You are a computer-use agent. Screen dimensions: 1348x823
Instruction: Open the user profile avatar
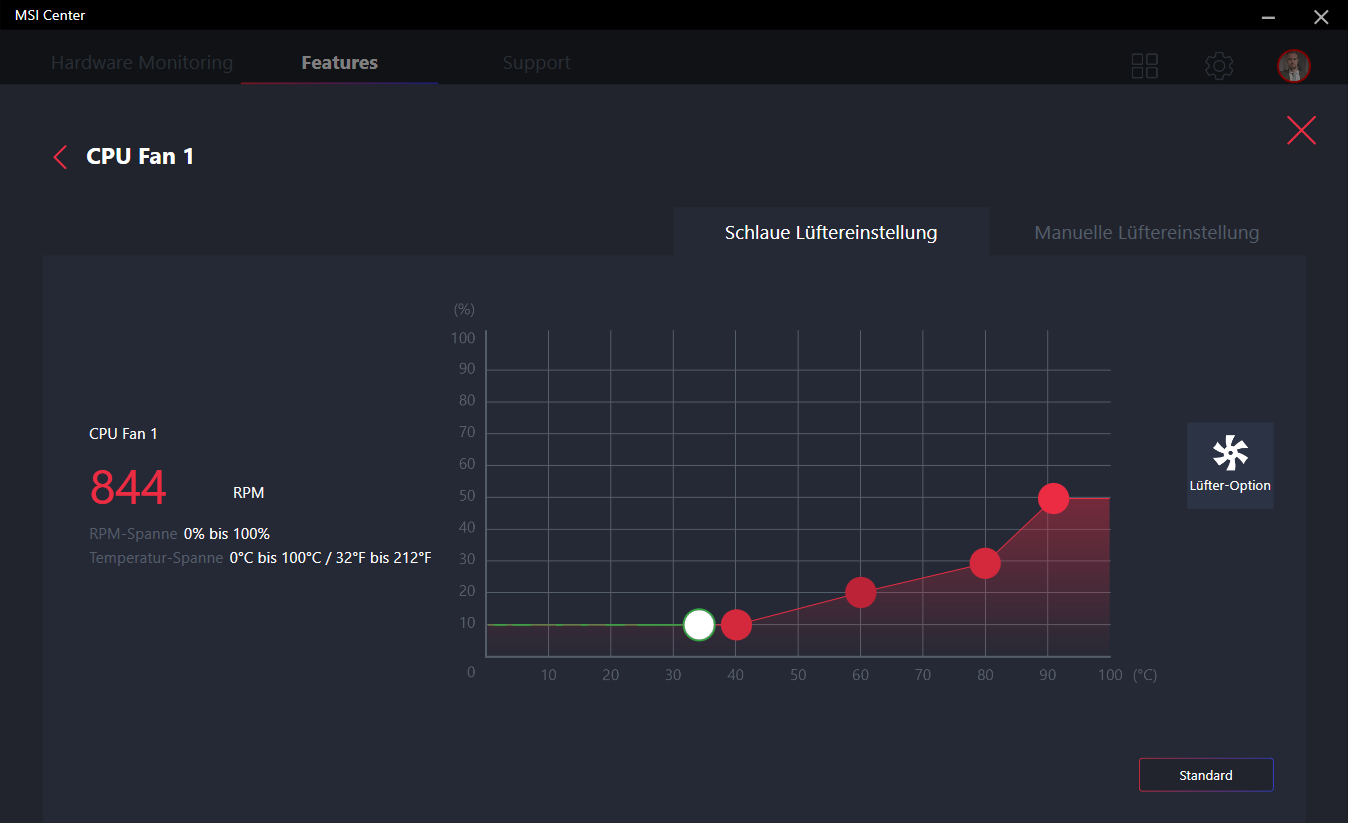(x=1294, y=66)
